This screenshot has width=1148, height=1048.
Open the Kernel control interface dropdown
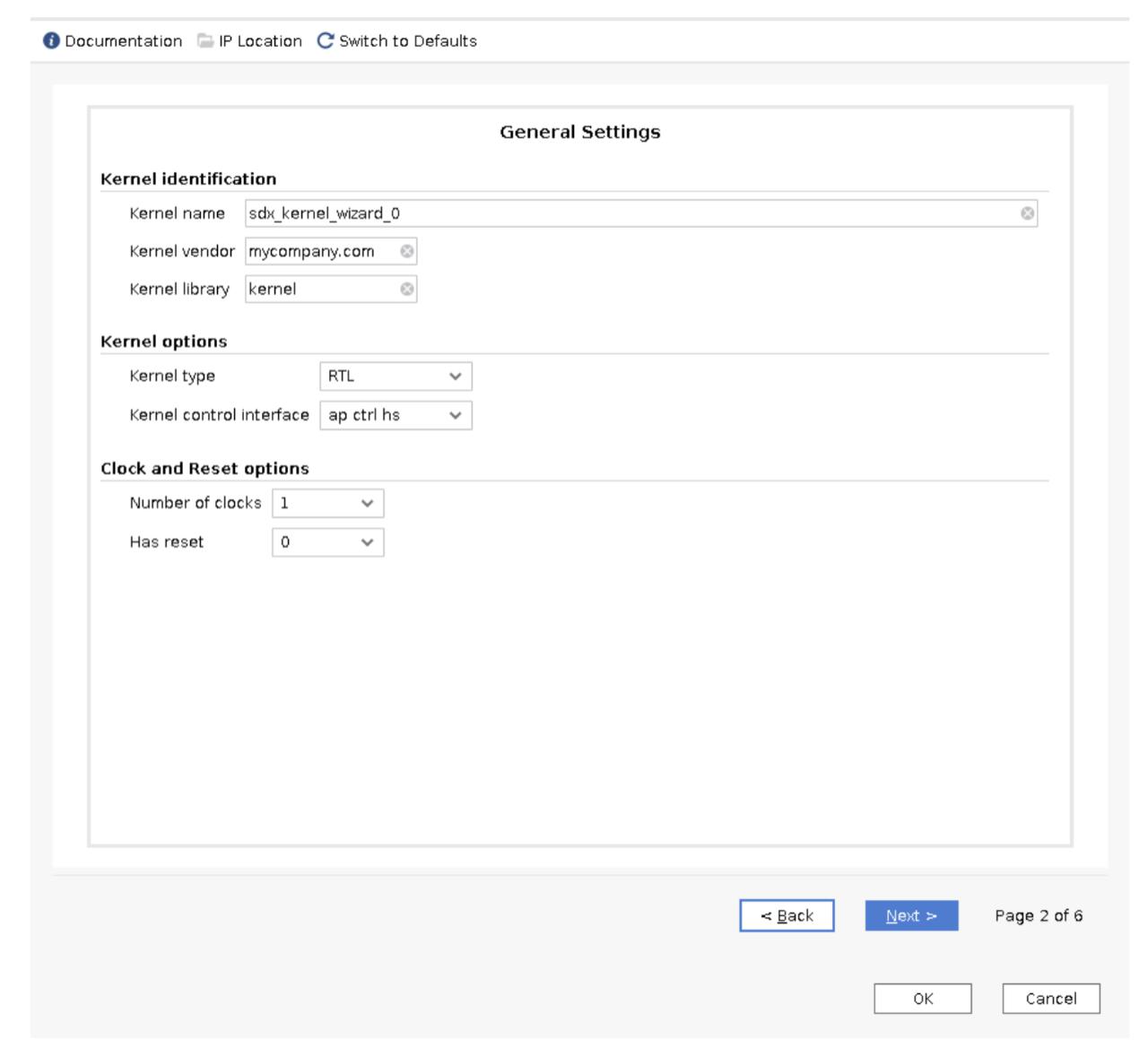pyautogui.click(x=396, y=415)
